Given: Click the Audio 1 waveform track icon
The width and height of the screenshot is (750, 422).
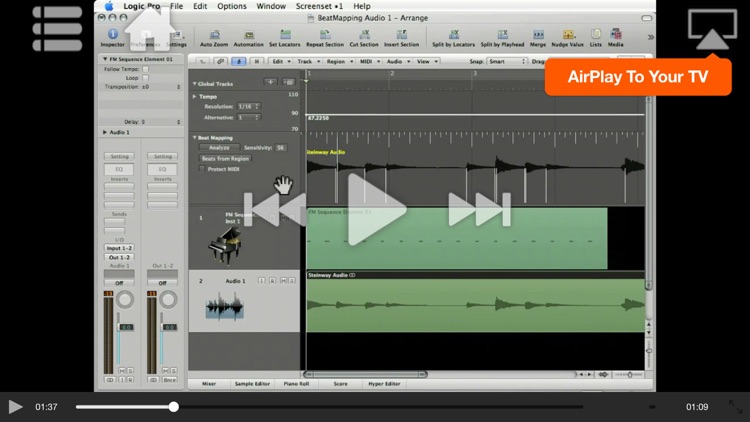Looking at the screenshot, I should (x=224, y=307).
